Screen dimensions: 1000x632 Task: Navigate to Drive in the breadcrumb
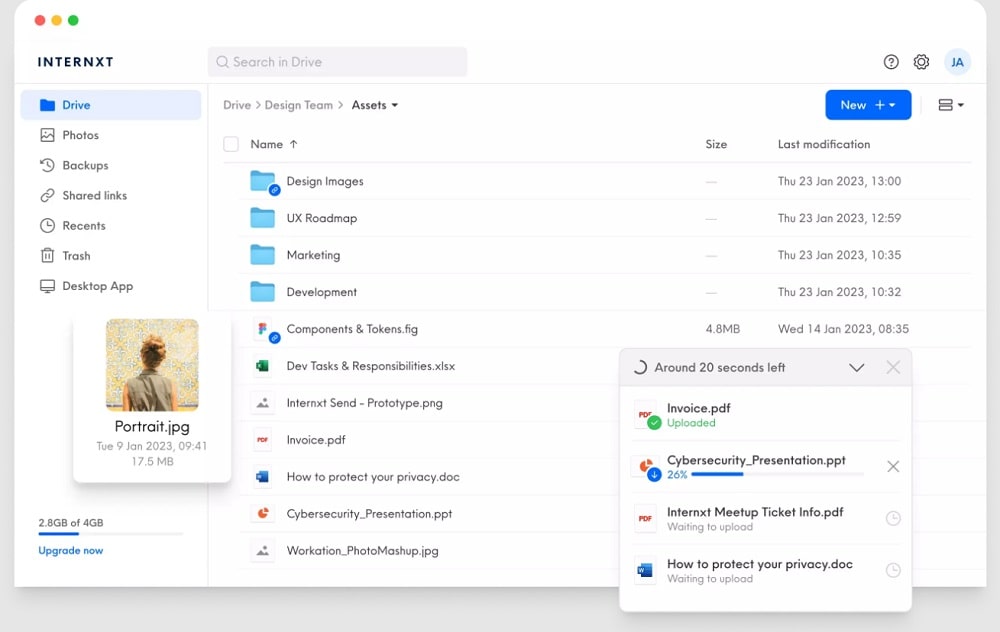pos(237,105)
